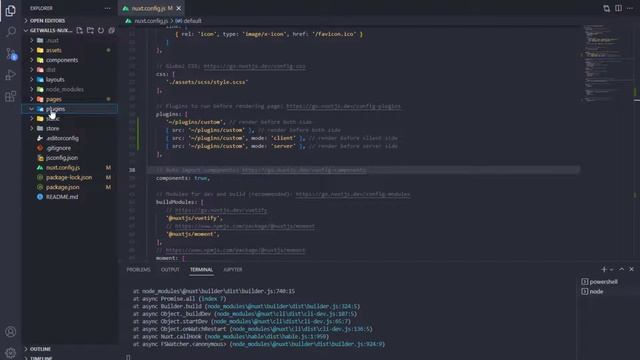The width and height of the screenshot is (640, 360).
Task: Open the package.json file
Action: click(62, 187)
